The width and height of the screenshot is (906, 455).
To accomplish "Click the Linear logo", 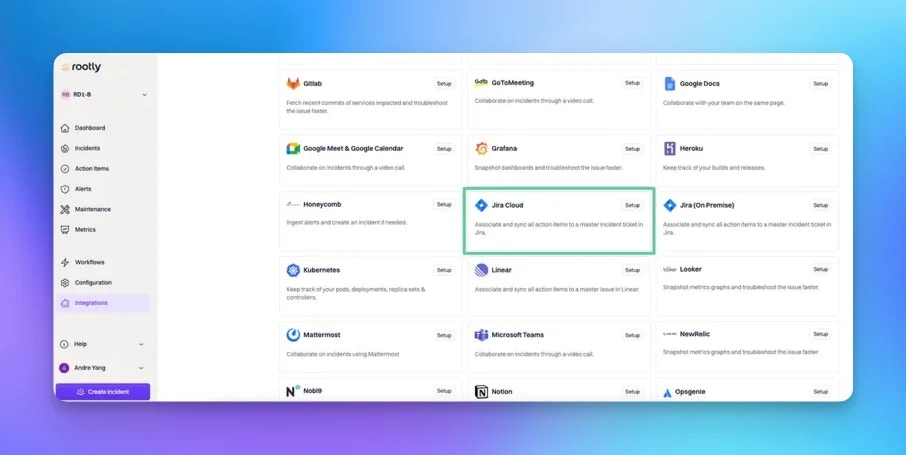I will (481, 270).
